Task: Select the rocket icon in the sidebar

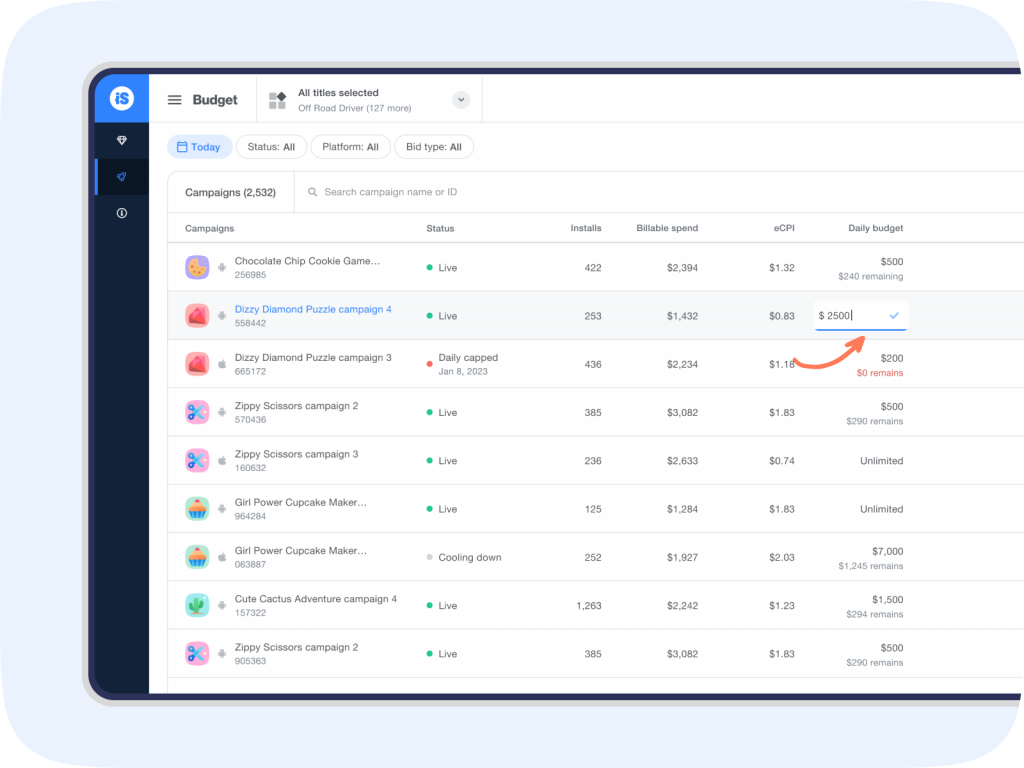Action: coord(121,176)
